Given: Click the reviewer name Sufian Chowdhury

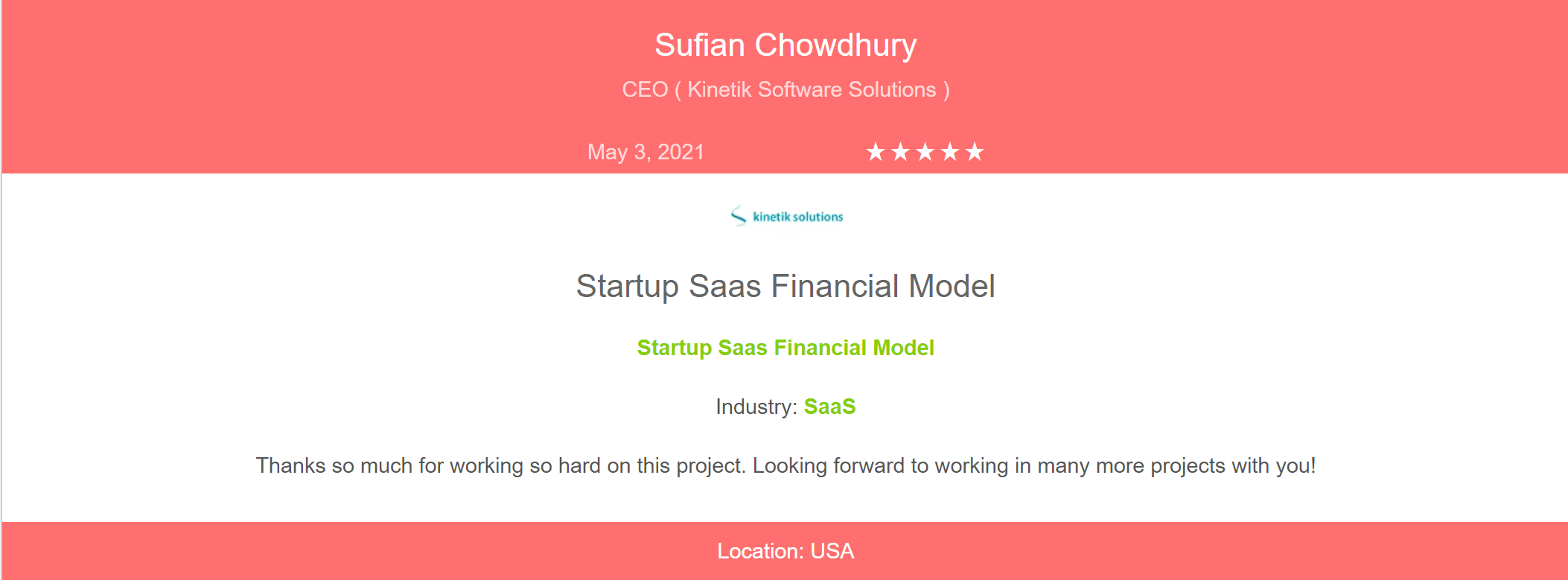Looking at the screenshot, I should (785, 45).
